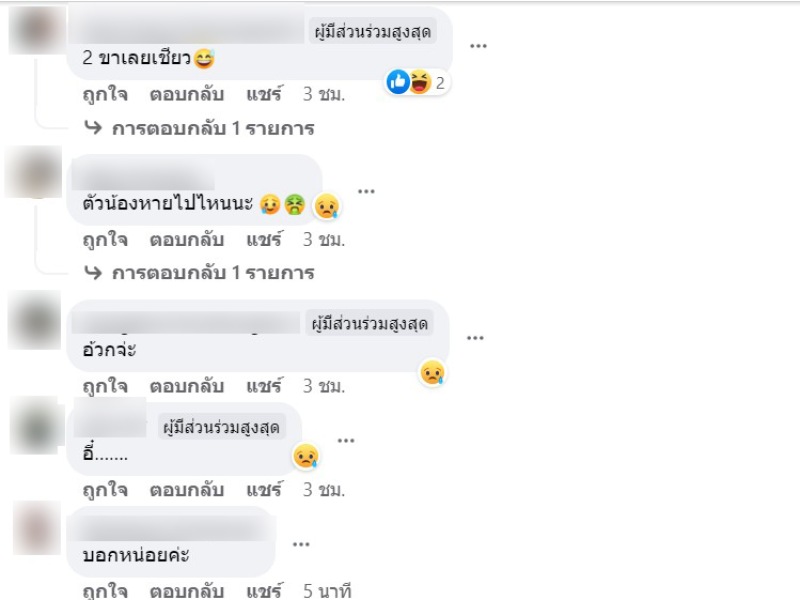The image size is (800, 600).
Task: Expand 1 reply under '2 ขาเลยเขียว' comment
Action: click(199, 128)
